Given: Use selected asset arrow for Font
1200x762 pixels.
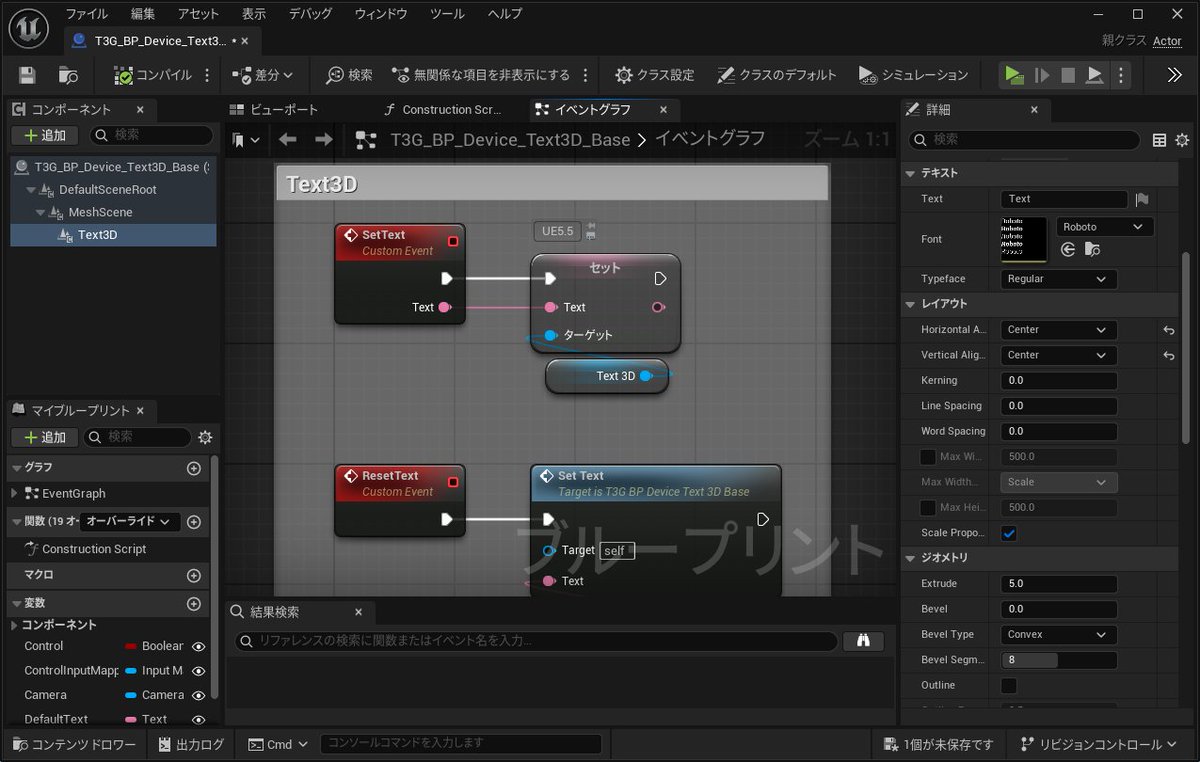Looking at the screenshot, I should tap(1068, 250).
